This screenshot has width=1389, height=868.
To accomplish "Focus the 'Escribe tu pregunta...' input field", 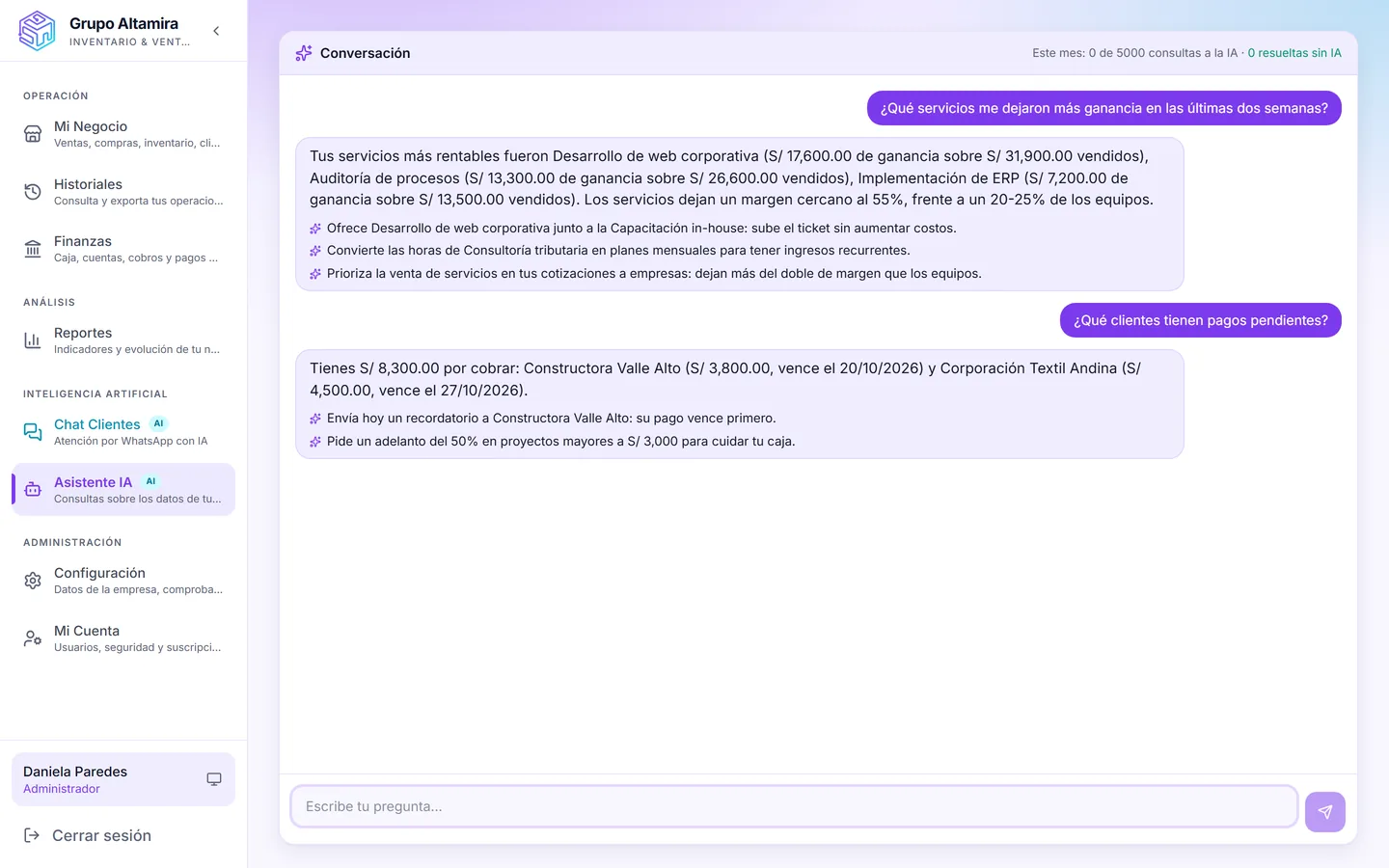I will [x=794, y=806].
